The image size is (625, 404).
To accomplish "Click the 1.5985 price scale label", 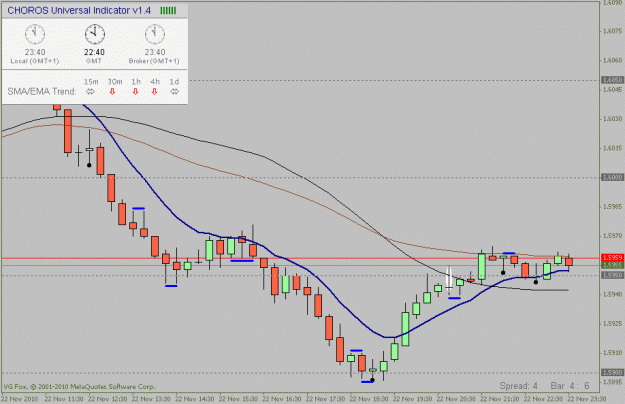I will pyautogui.click(x=613, y=207).
